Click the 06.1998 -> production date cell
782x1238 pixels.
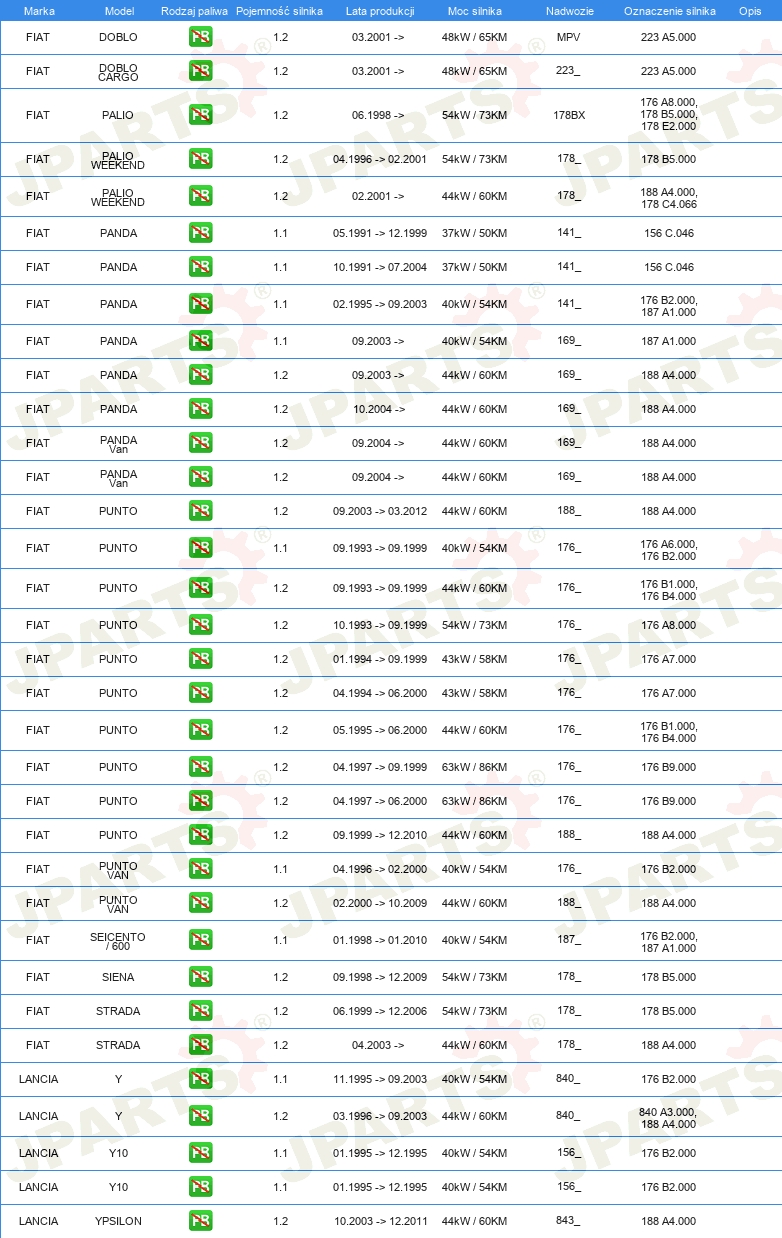(378, 115)
